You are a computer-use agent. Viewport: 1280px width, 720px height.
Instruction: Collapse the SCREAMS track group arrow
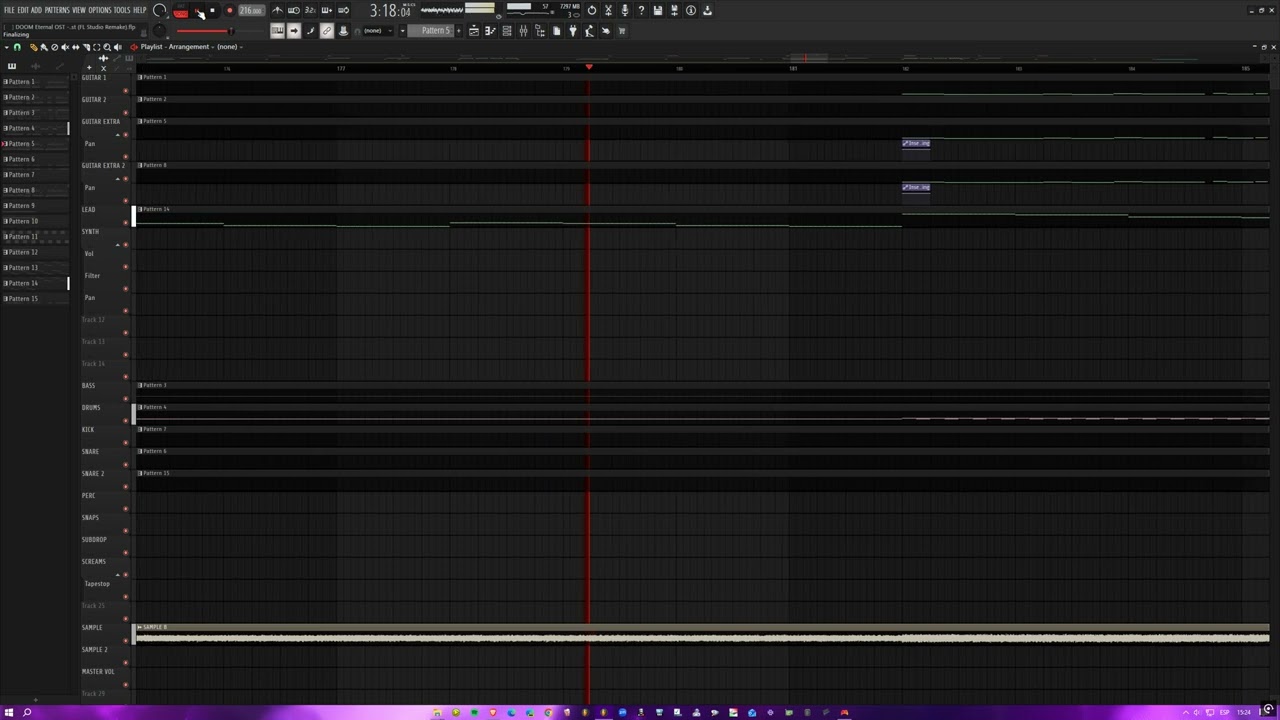point(118,575)
